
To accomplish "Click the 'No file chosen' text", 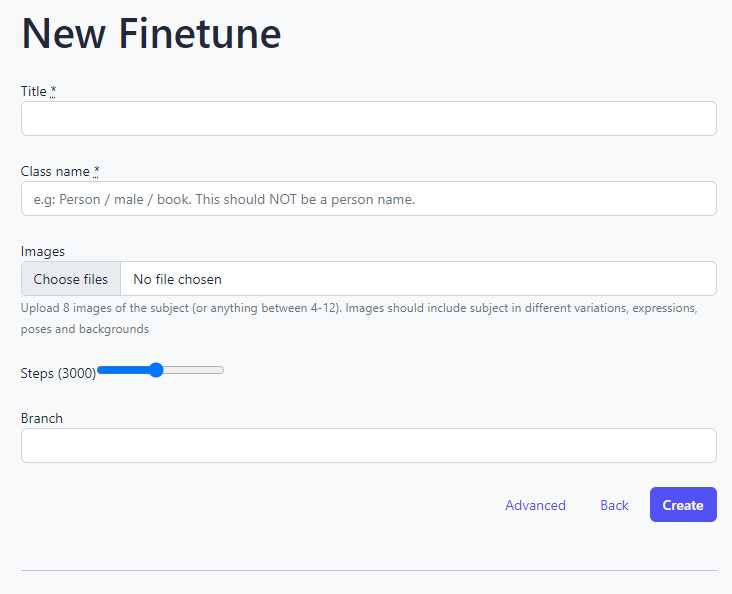I will point(177,279).
